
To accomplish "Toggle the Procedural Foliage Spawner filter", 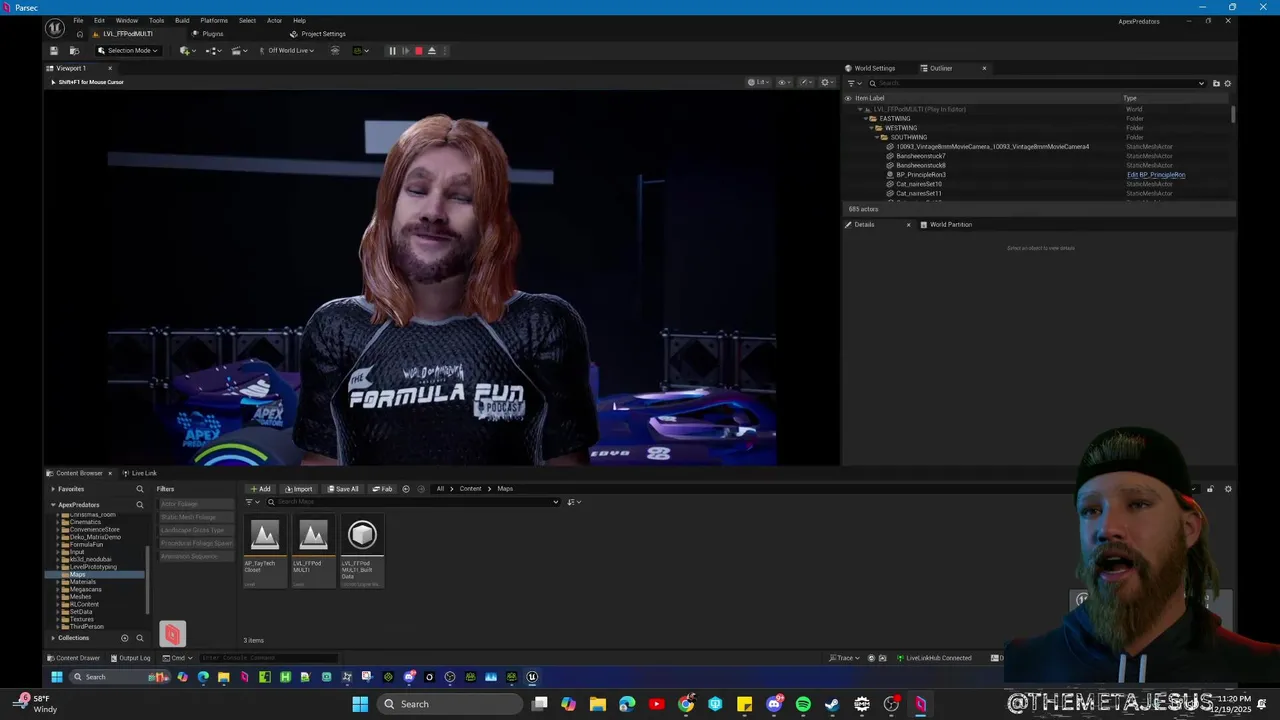I will [196, 543].
